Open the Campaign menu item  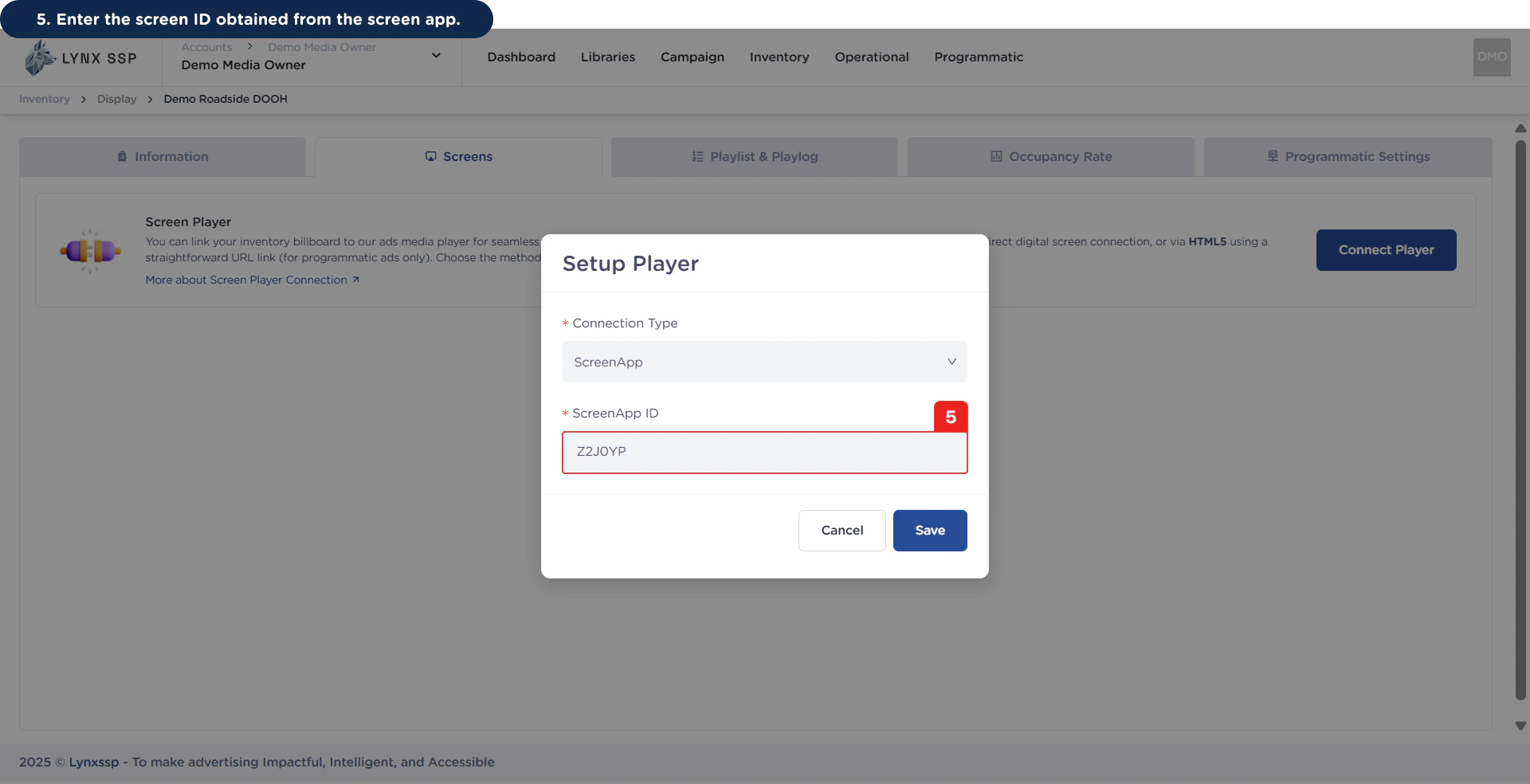tap(692, 57)
